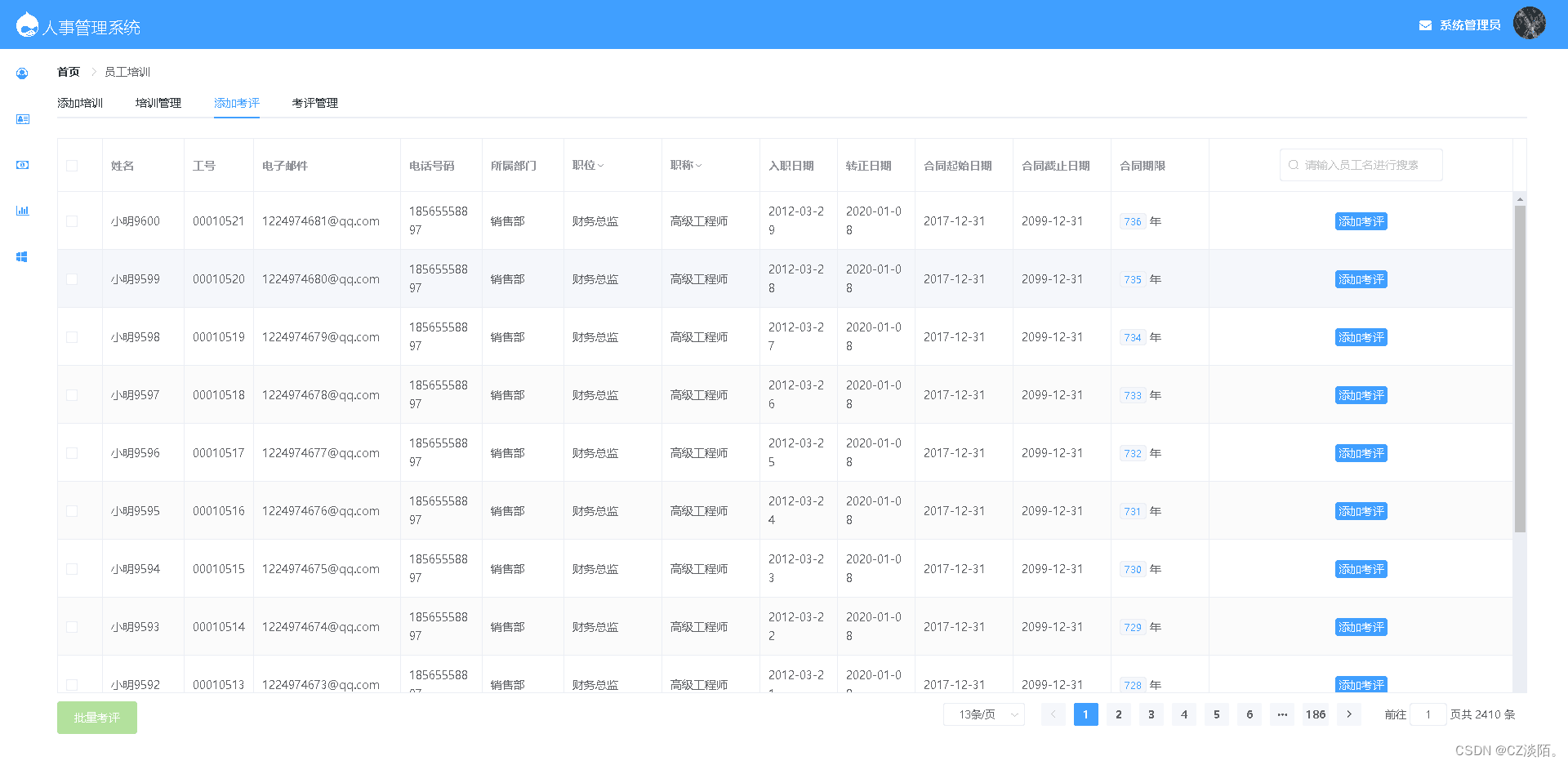Switch to the 培训管理 tab
The height and width of the screenshot is (765, 1568).
(x=158, y=103)
